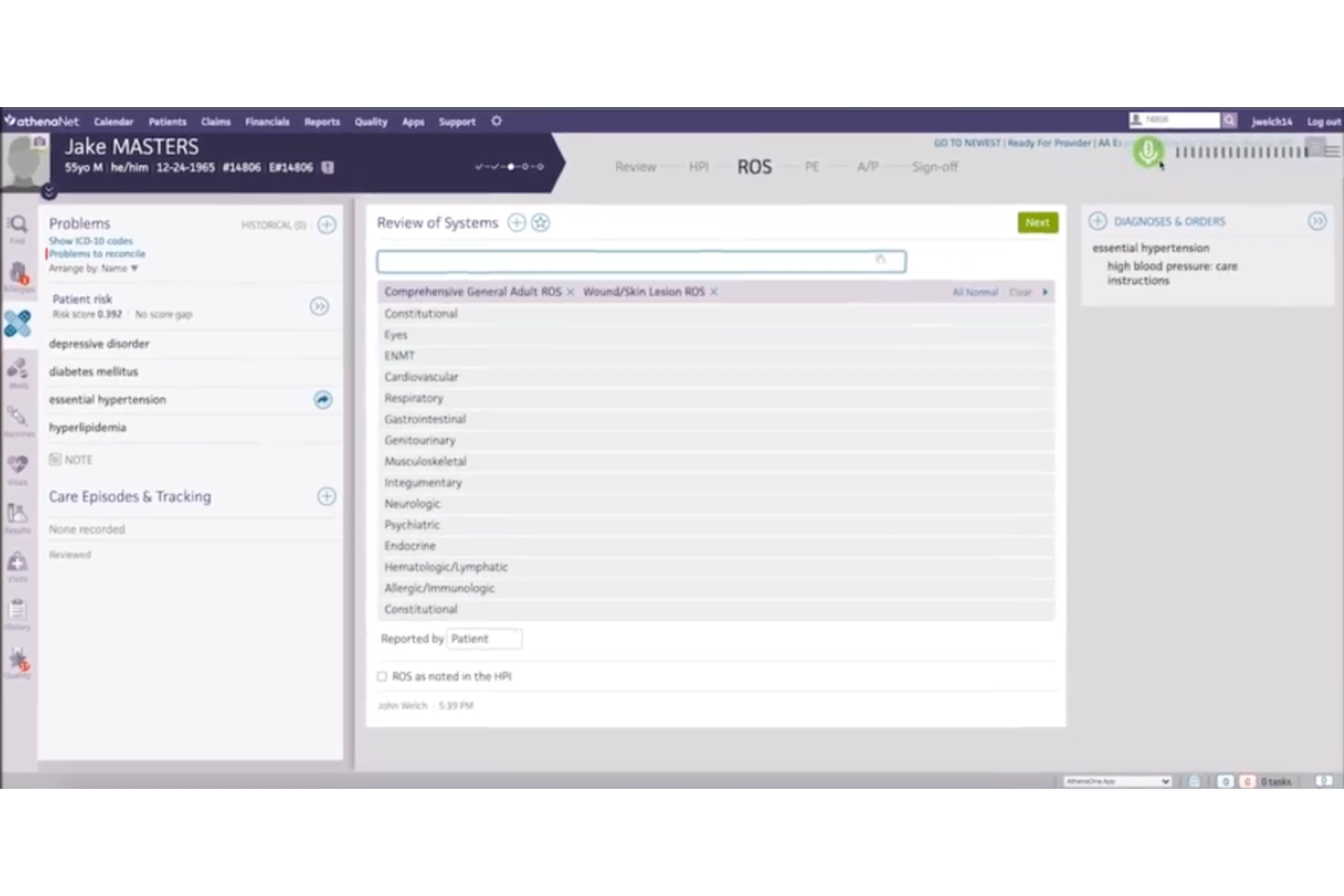This screenshot has height=896, width=1344.
Task: Add a favorite ROS template via star icon
Action: point(540,222)
